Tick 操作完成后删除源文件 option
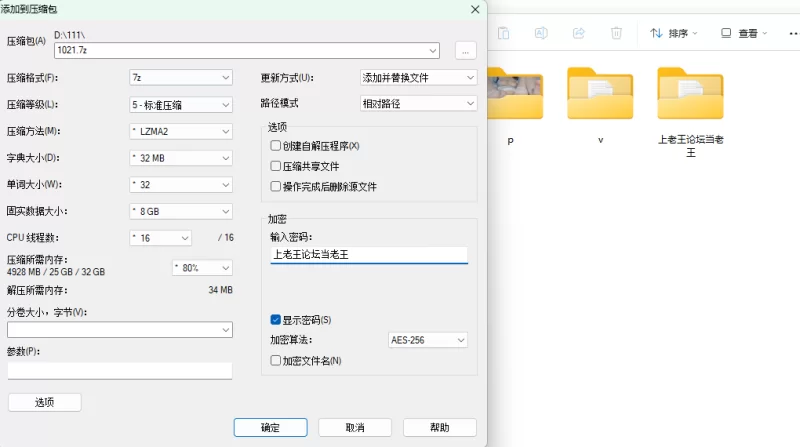Image resolution: width=800 pixels, height=447 pixels. tap(276, 186)
